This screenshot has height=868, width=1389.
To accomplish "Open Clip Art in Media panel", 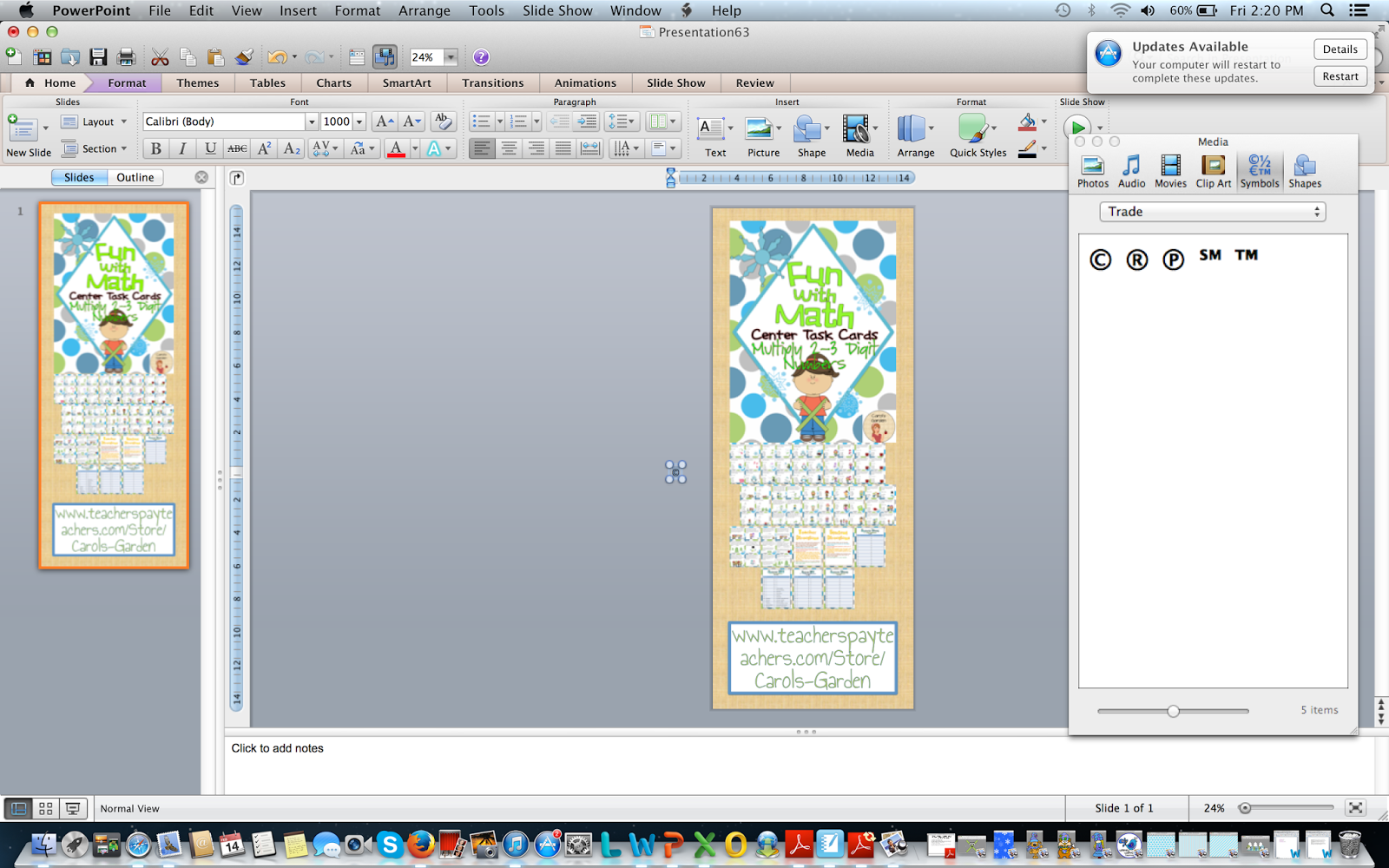I will pyautogui.click(x=1213, y=171).
